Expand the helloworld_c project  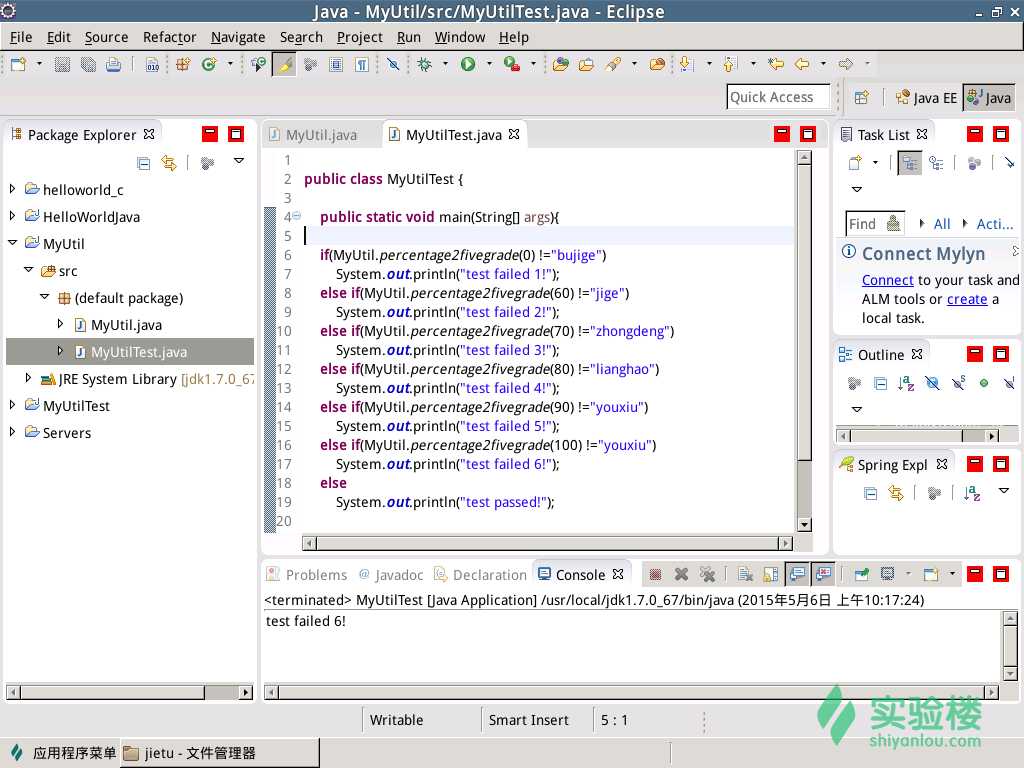(12, 189)
